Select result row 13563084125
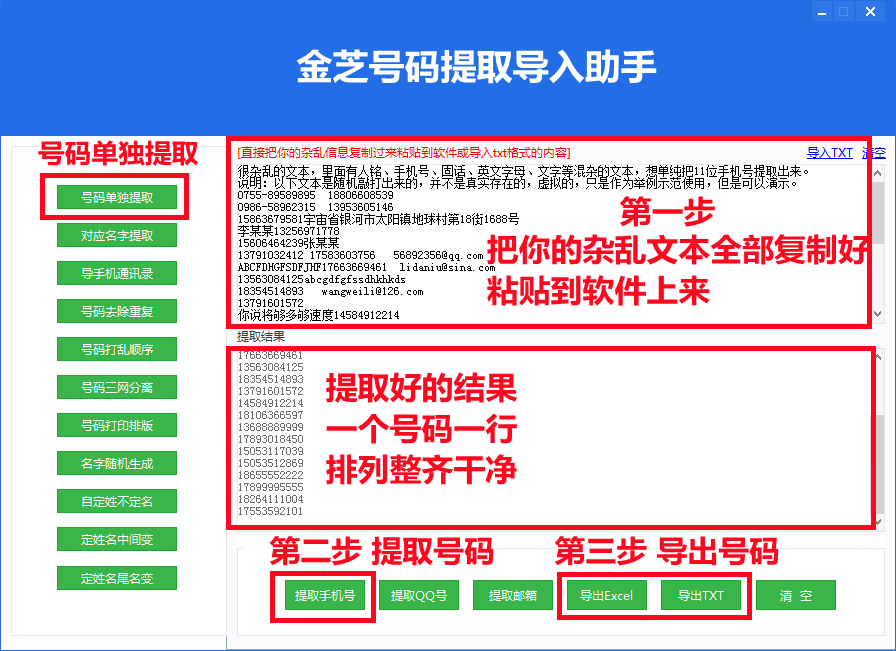Image resolution: width=896 pixels, height=651 pixels. point(270,367)
